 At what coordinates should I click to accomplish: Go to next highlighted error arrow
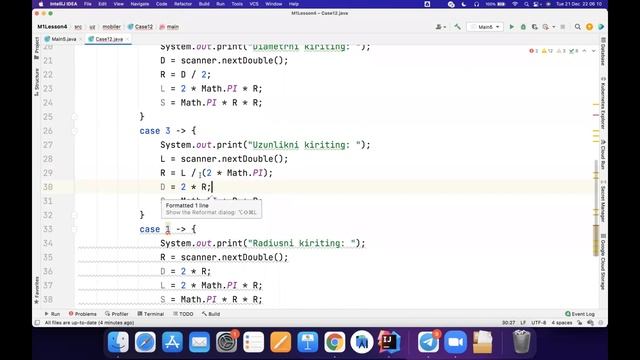pyautogui.click(x=593, y=51)
